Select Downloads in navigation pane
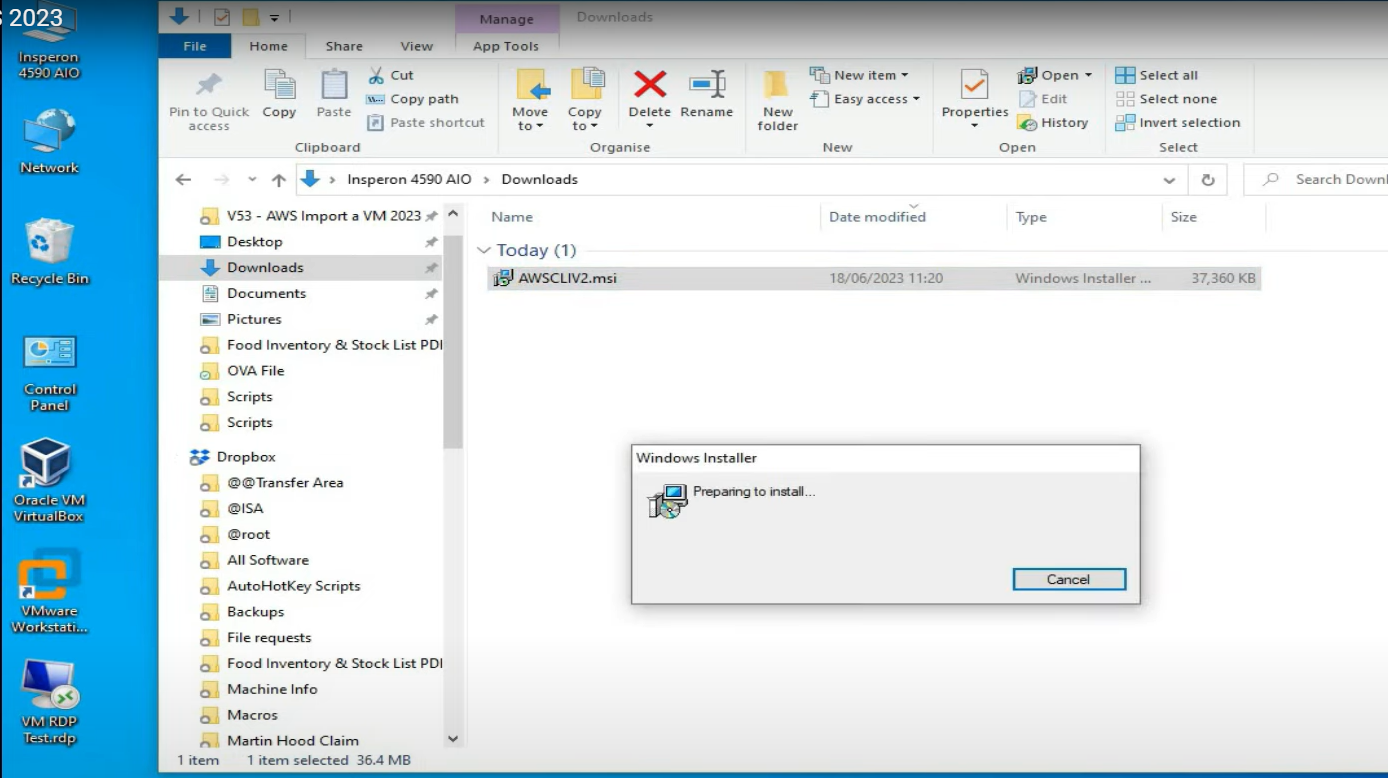The height and width of the screenshot is (778, 1388). [265, 268]
